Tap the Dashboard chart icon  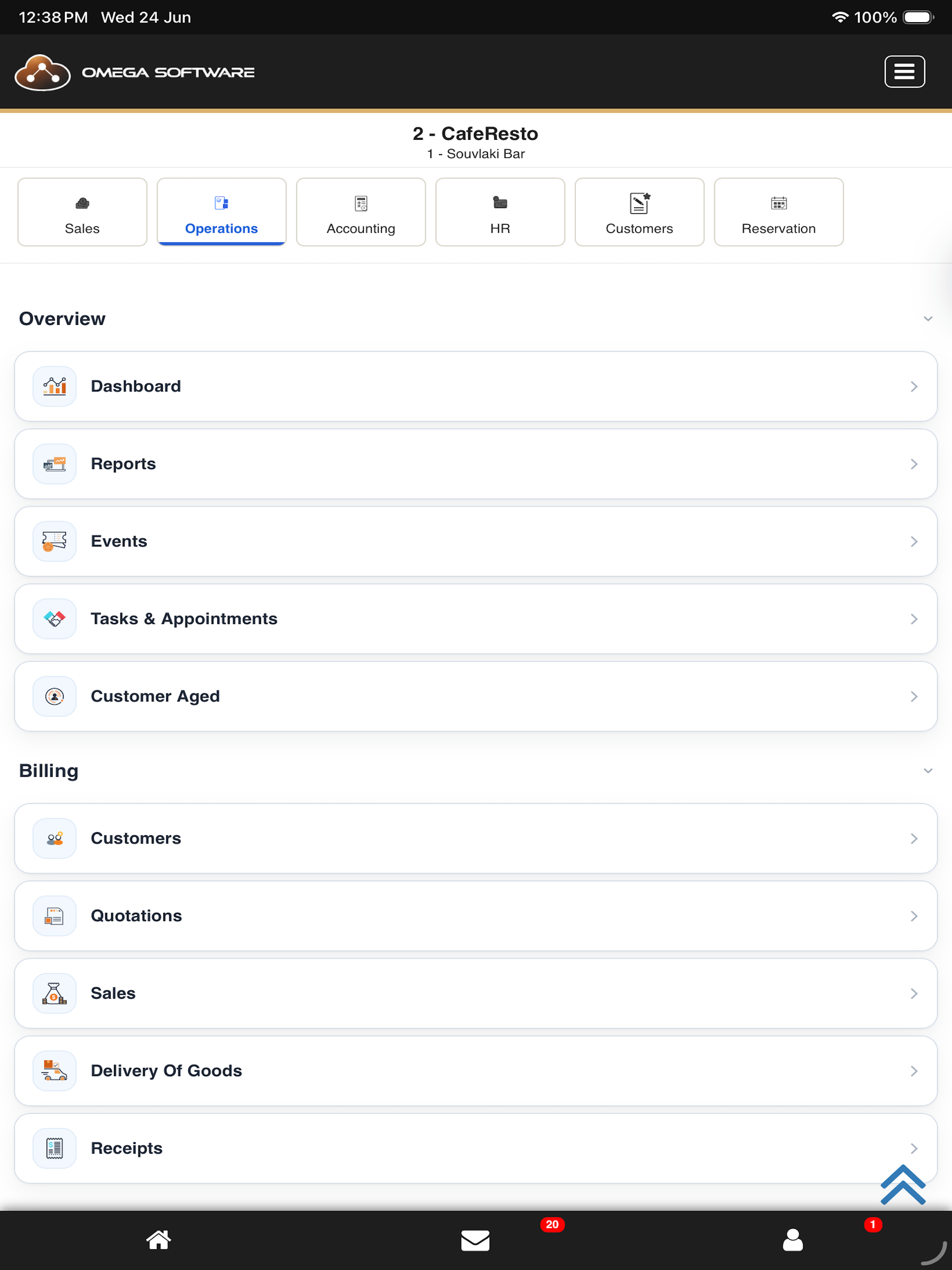[x=54, y=386]
